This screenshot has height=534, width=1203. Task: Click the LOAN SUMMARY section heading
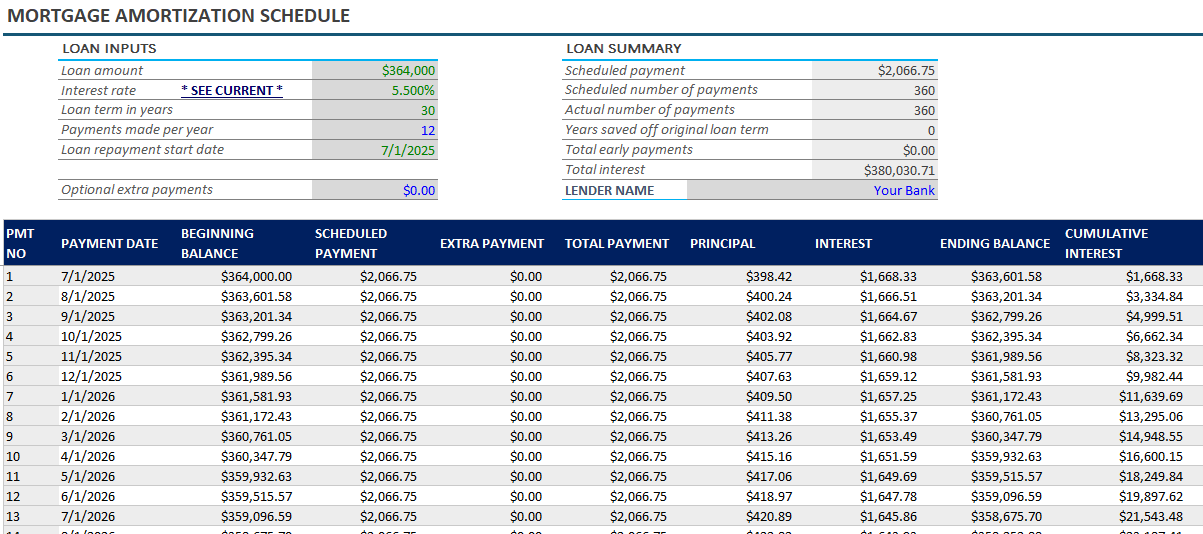623,48
